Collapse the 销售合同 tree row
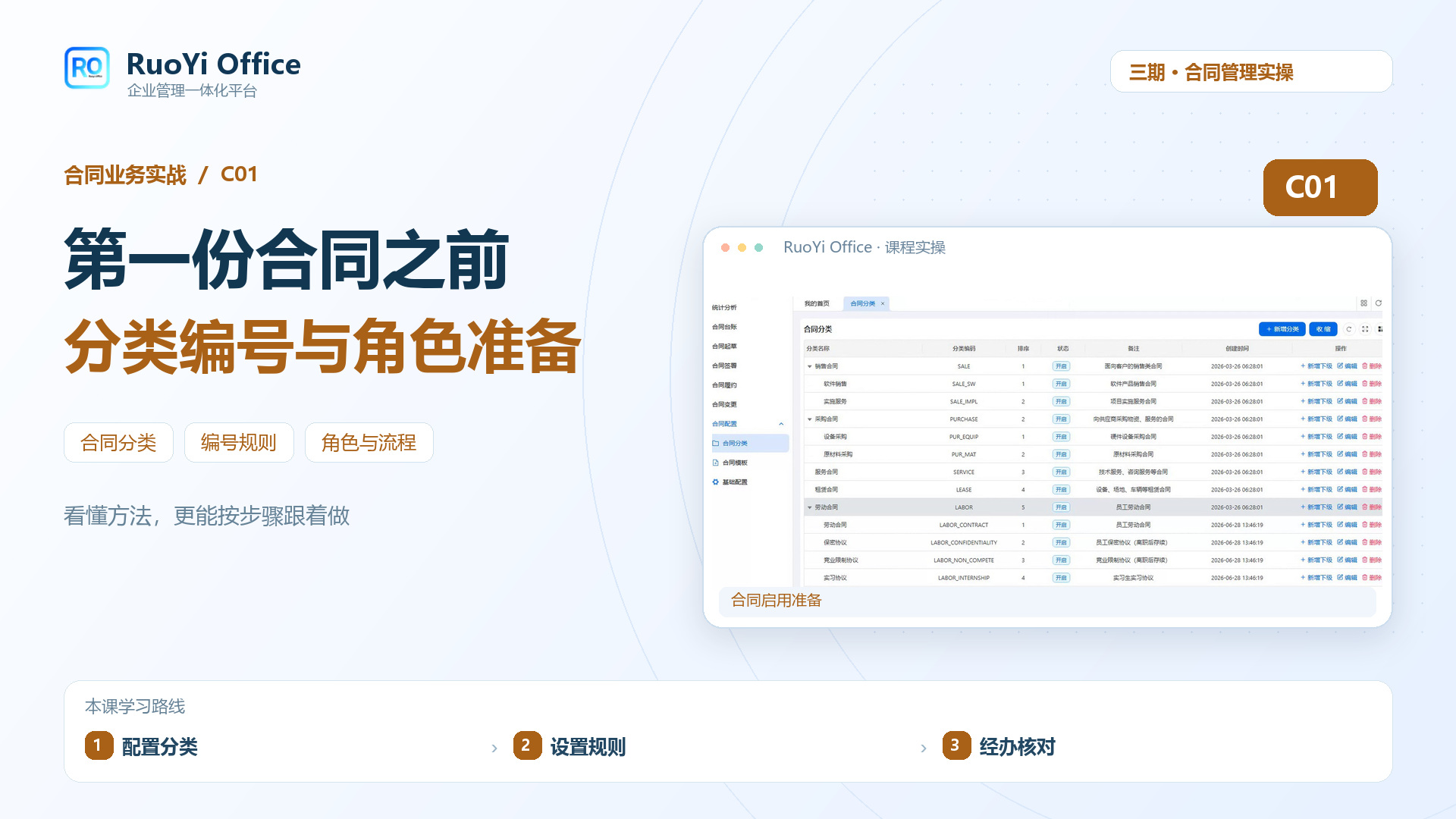Screen dimensions: 1456x819 (810, 366)
